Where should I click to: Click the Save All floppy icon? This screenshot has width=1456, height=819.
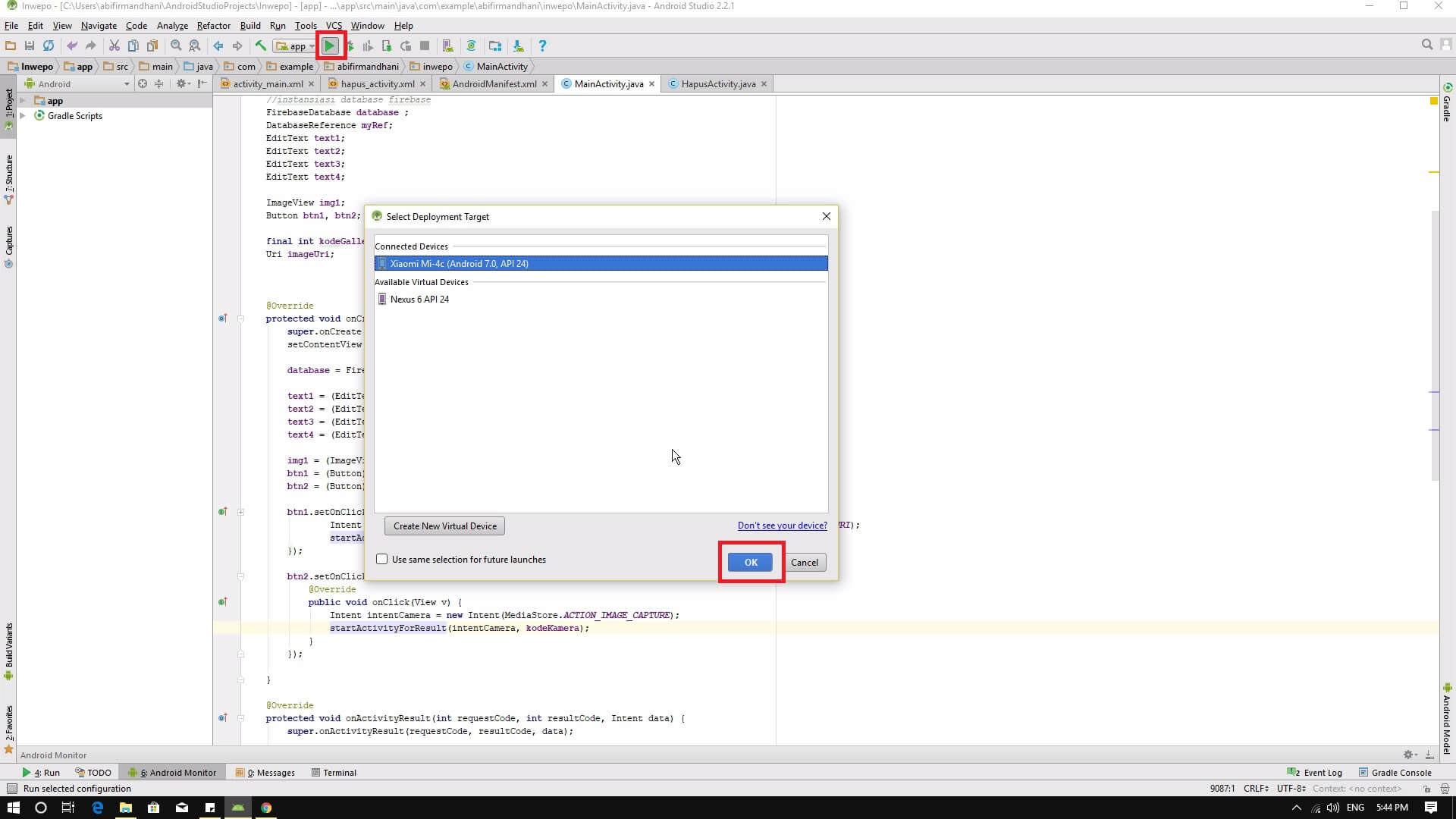coord(30,45)
